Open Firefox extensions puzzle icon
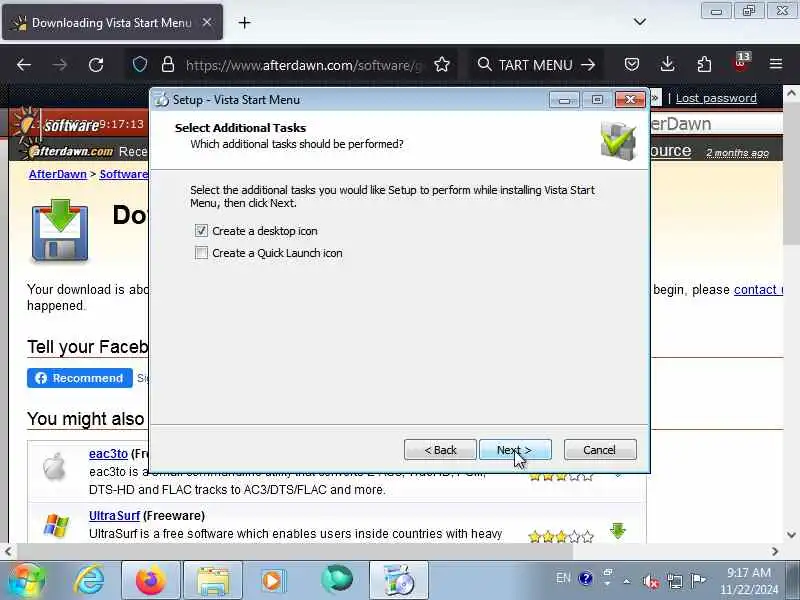800x600 pixels. (x=704, y=64)
